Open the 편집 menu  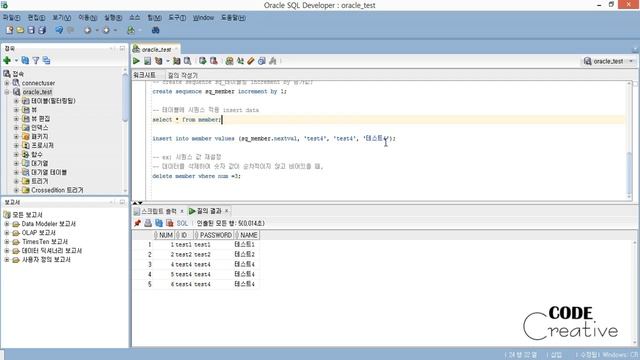coord(36,18)
